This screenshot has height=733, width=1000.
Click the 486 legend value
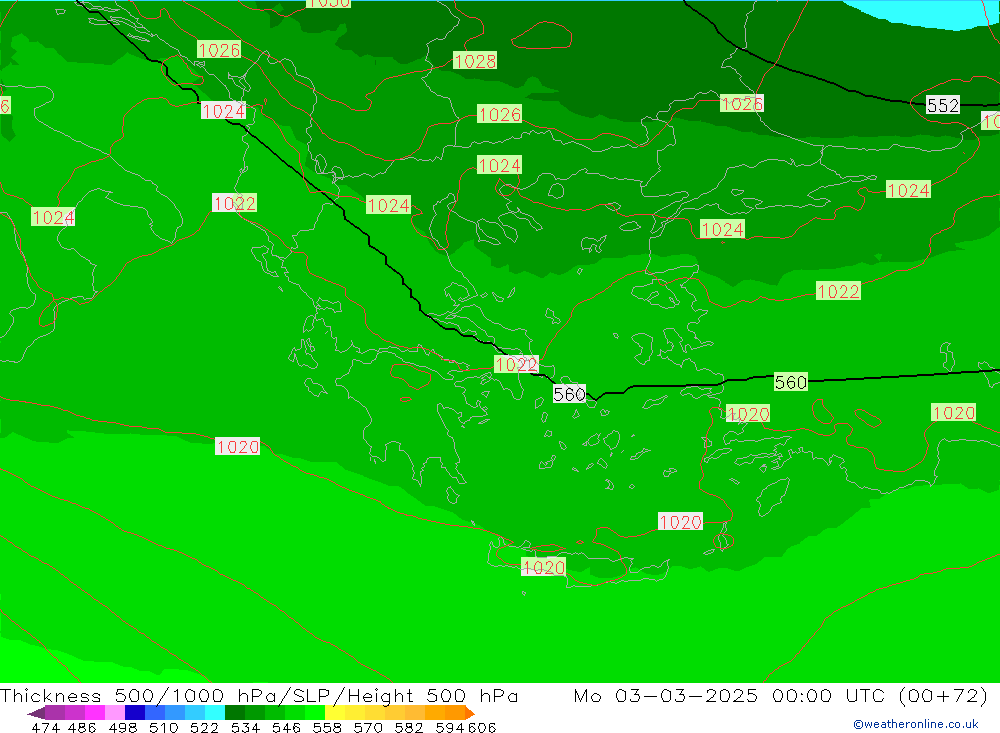coord(82,727)
